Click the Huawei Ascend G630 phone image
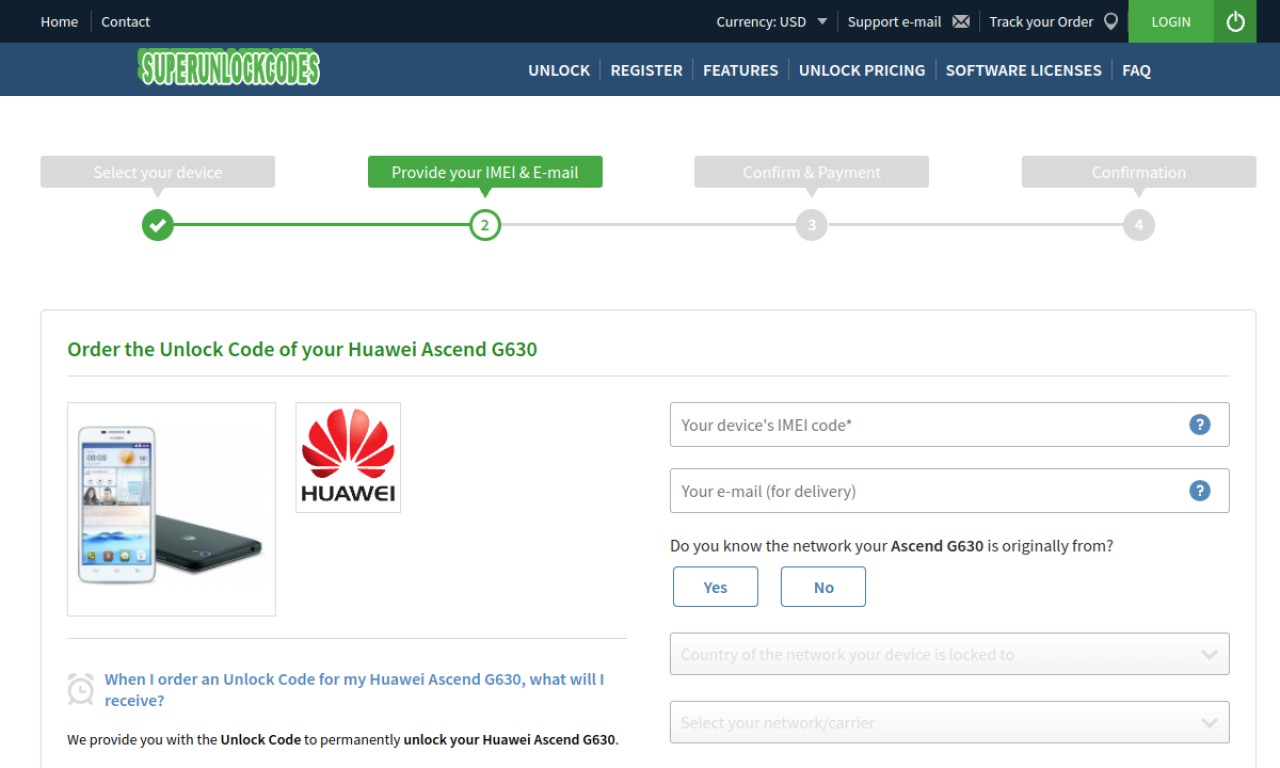This screenshot has height=768, width=1280. click(x=171, y=509)
